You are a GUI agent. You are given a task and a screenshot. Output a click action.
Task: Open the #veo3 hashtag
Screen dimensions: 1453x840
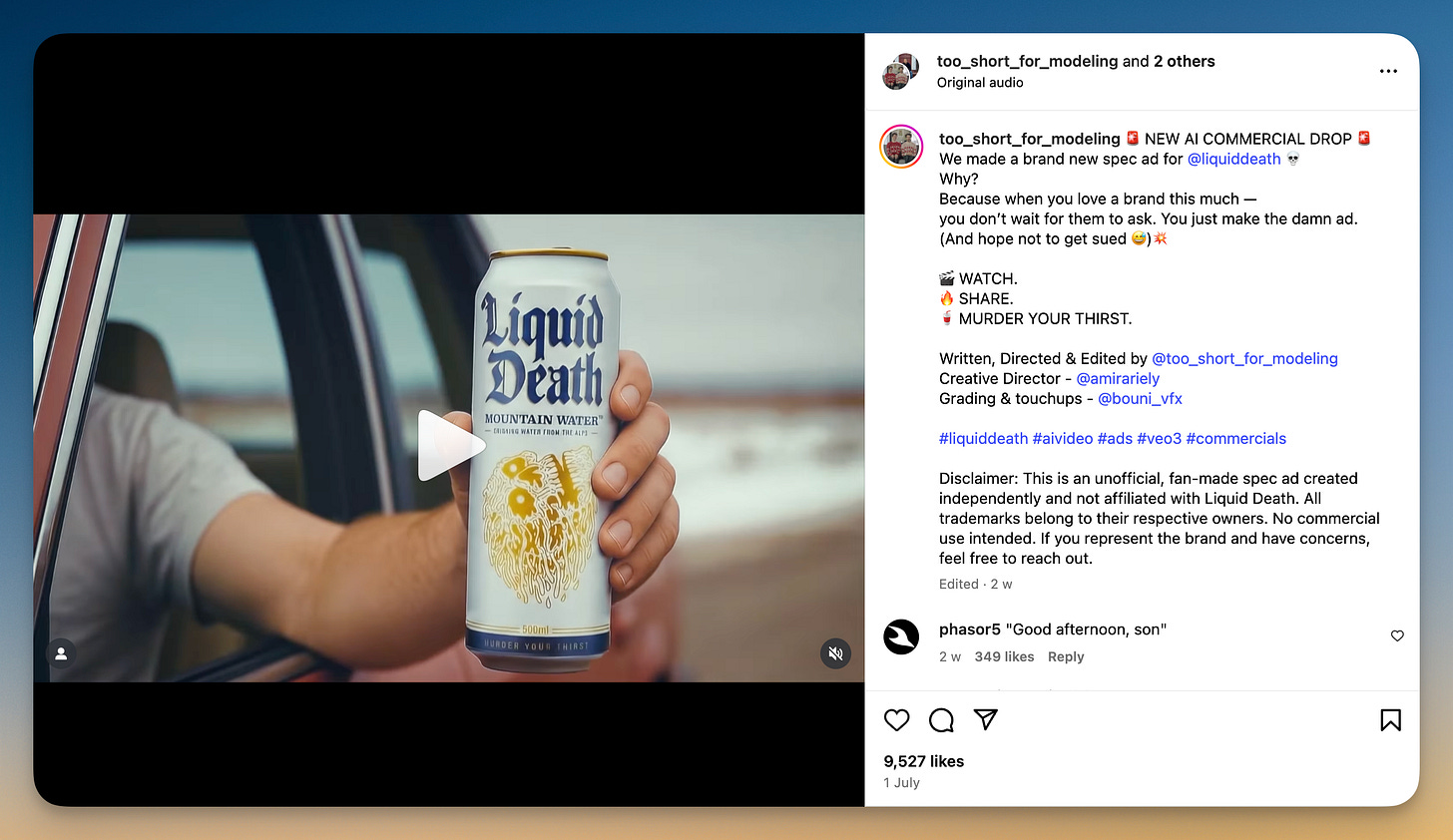point(1159,438)
